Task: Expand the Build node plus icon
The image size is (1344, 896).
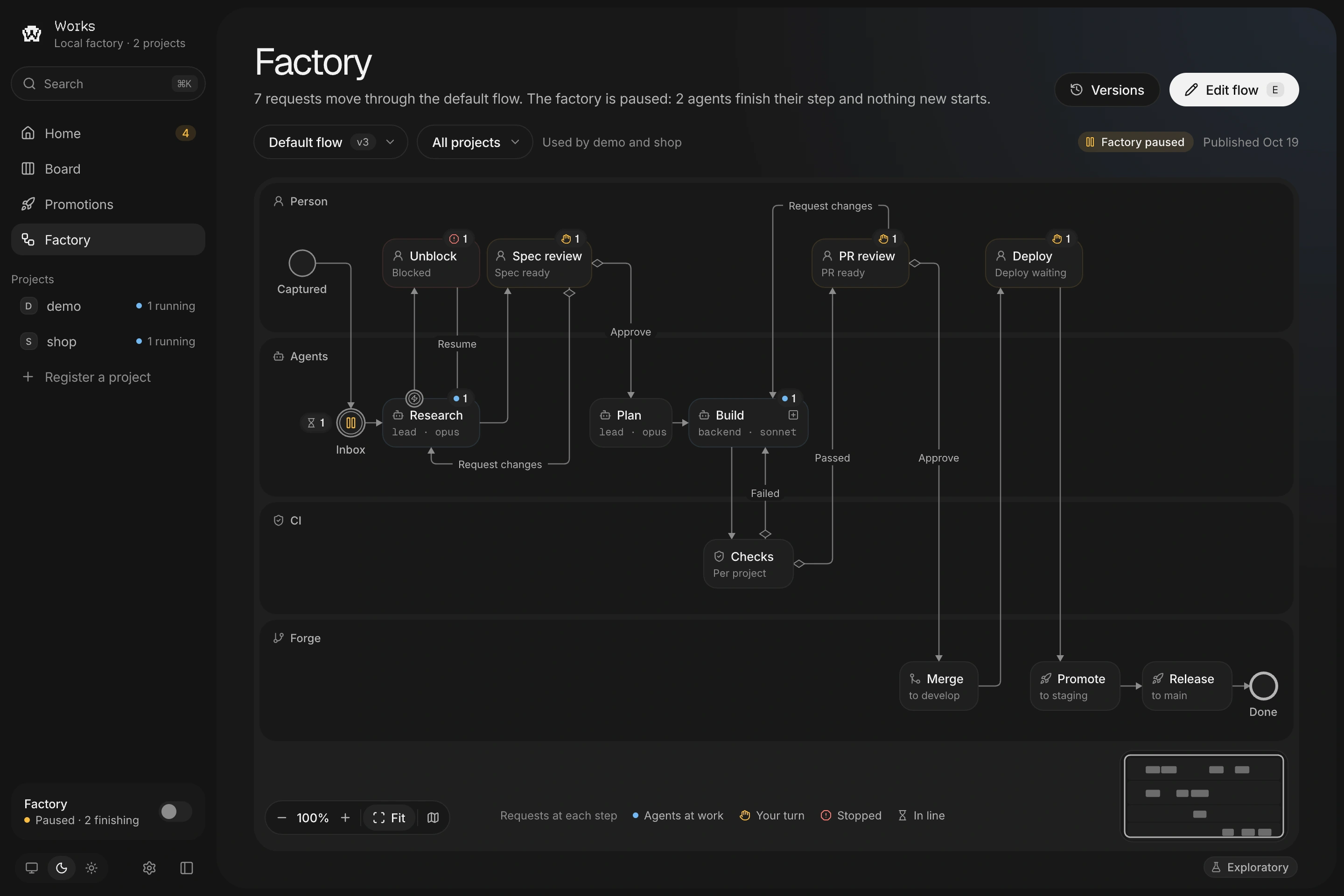Action: pyautogui.click(x=793, y=415)
